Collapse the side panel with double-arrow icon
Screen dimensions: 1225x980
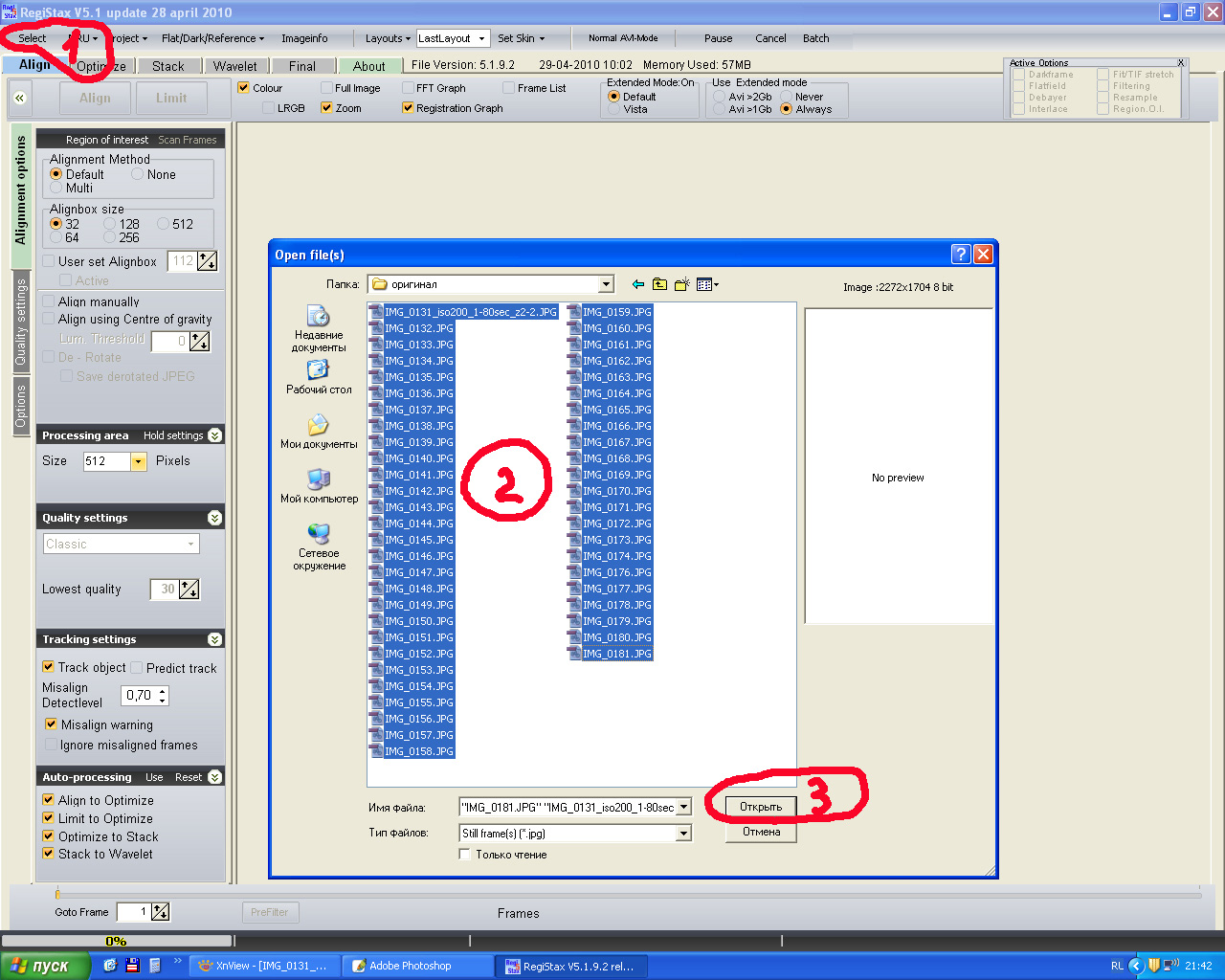(x=19, y=98)
